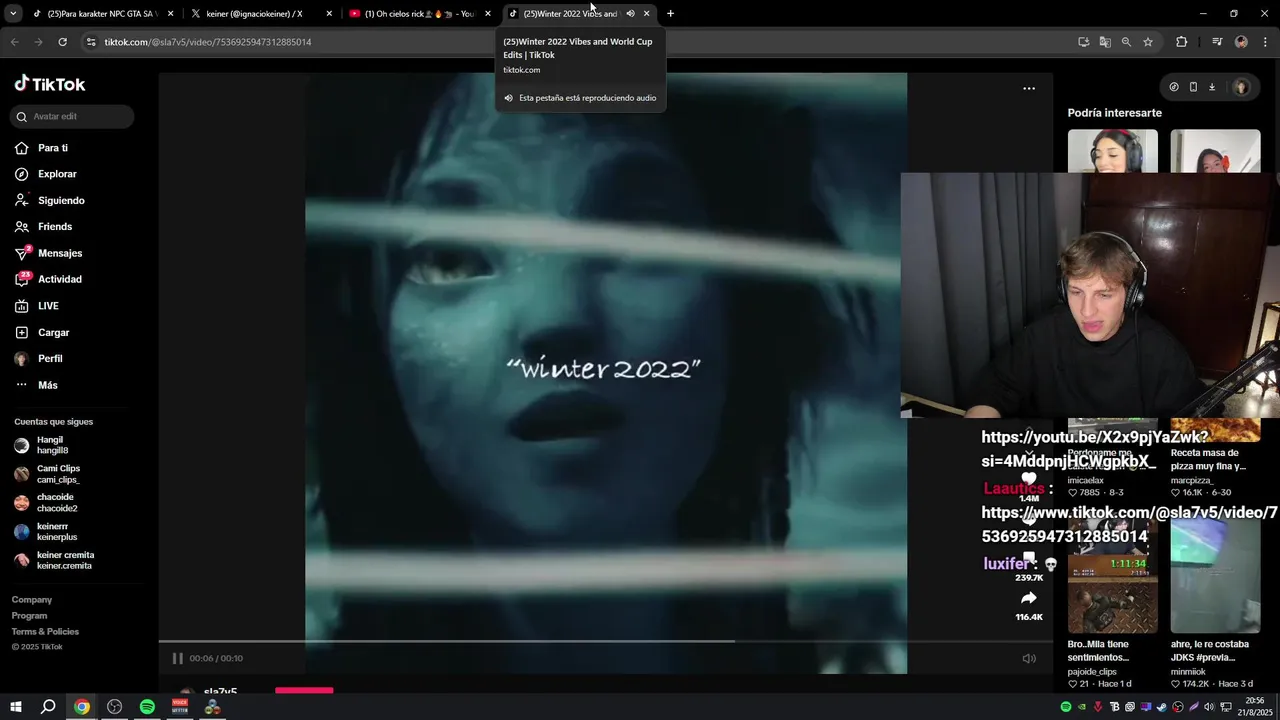The width and height of the screenshot is (1280, 720).
Task: Click the Avatar edit search field
Action: [72, 116]
